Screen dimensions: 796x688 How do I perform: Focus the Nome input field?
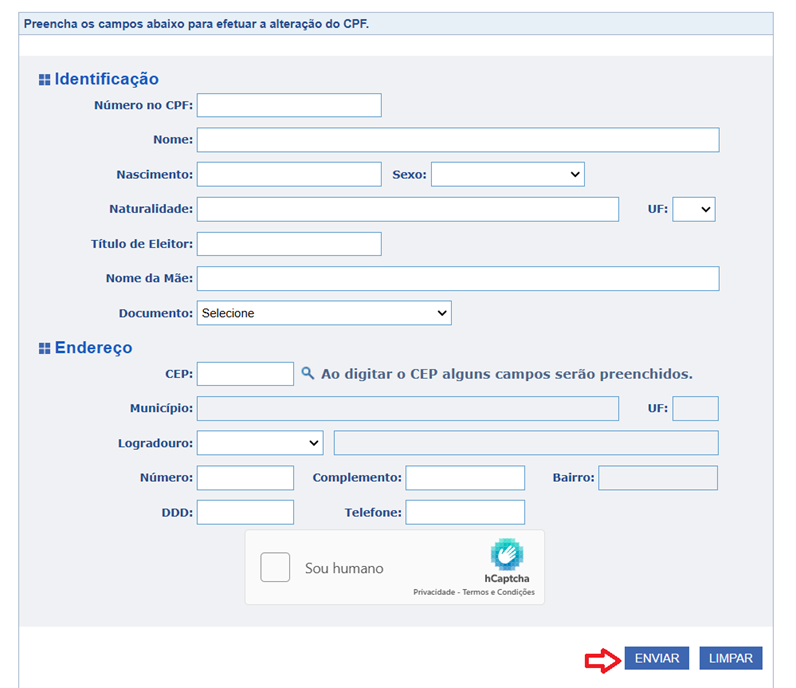point(458,140)
